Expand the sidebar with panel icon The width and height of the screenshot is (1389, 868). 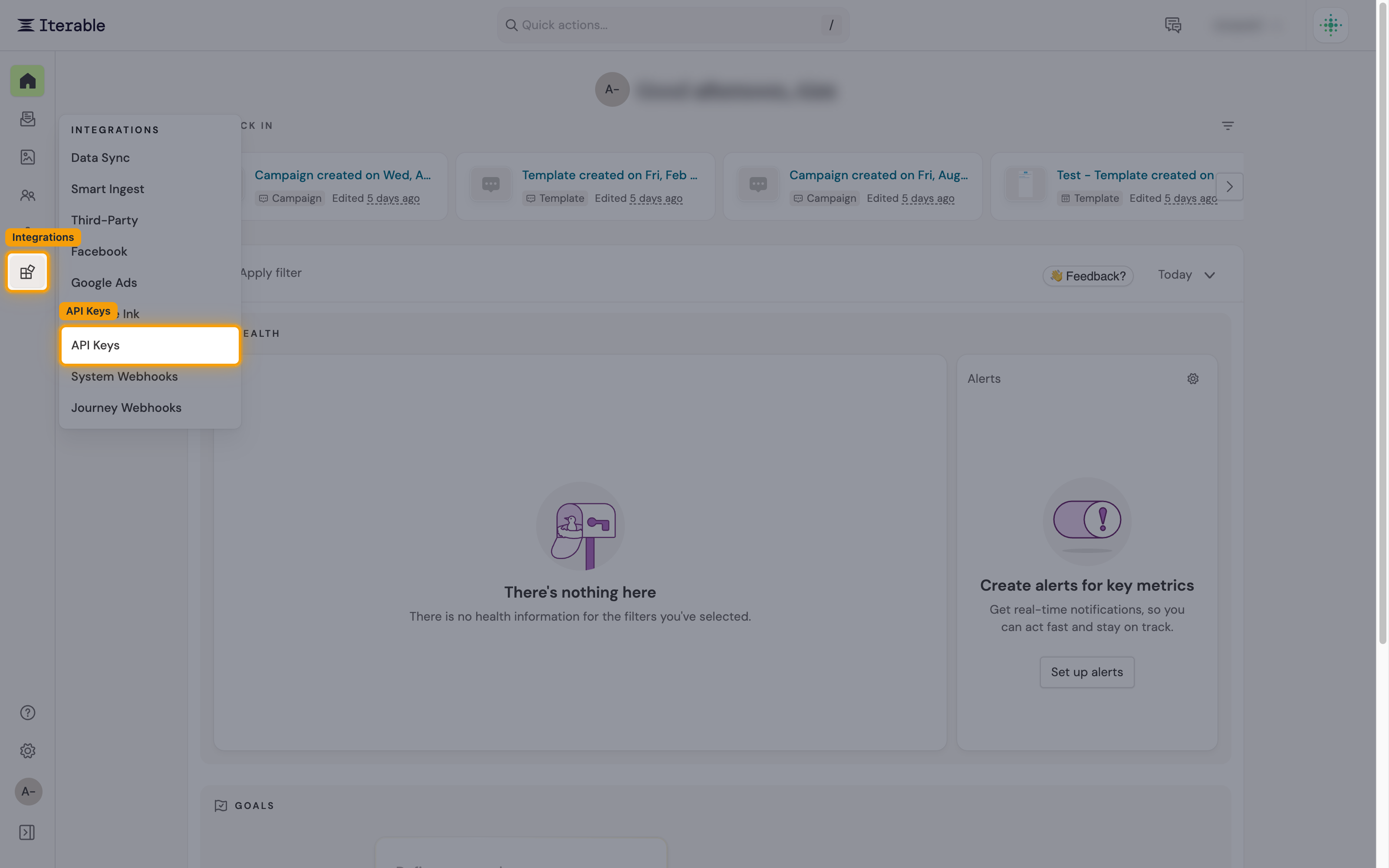click(27, 832)
